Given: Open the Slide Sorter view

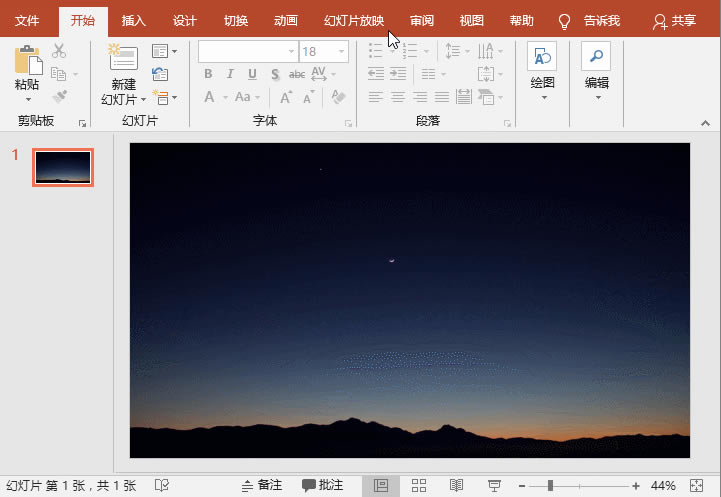Looking at the screenshot, I should pyautogui.click(x=419, y=486).
